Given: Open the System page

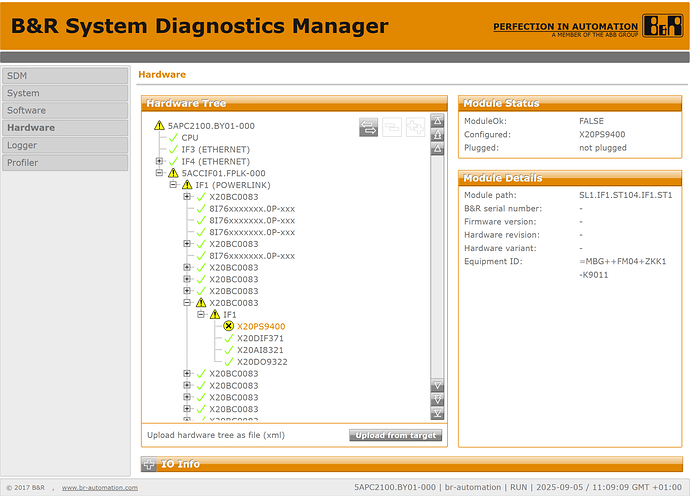Looking at the screenshot, I should 65,93.
